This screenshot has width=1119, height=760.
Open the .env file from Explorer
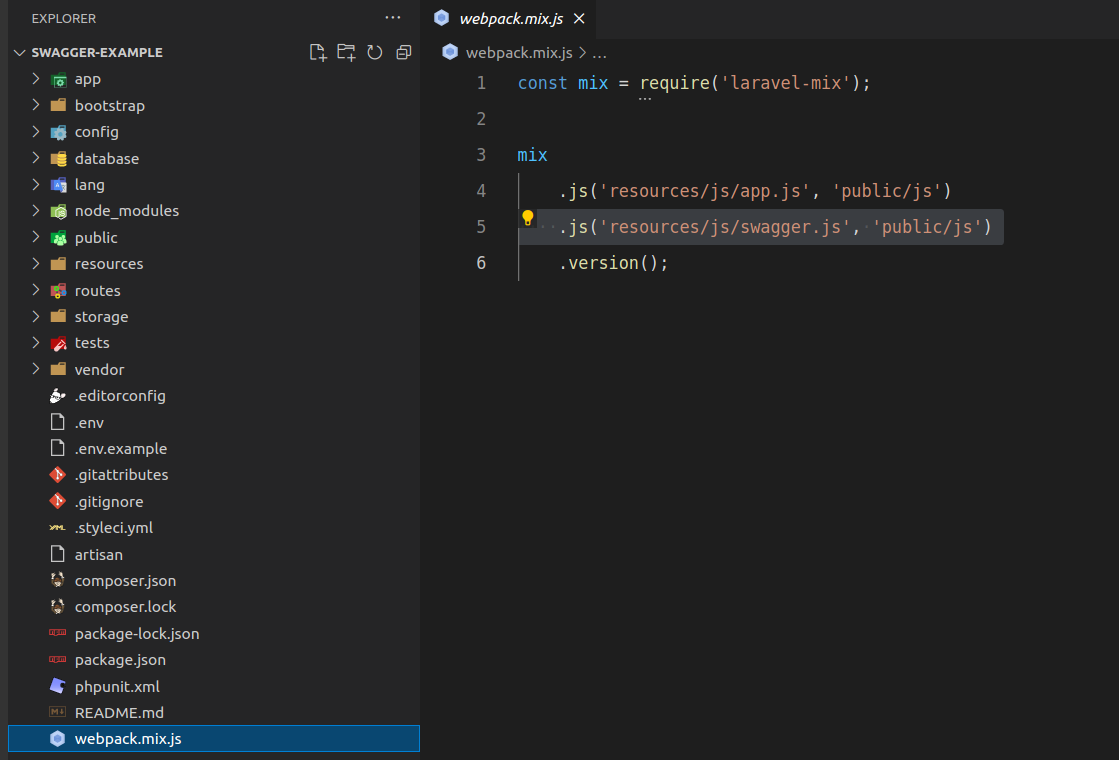point(89,422)
